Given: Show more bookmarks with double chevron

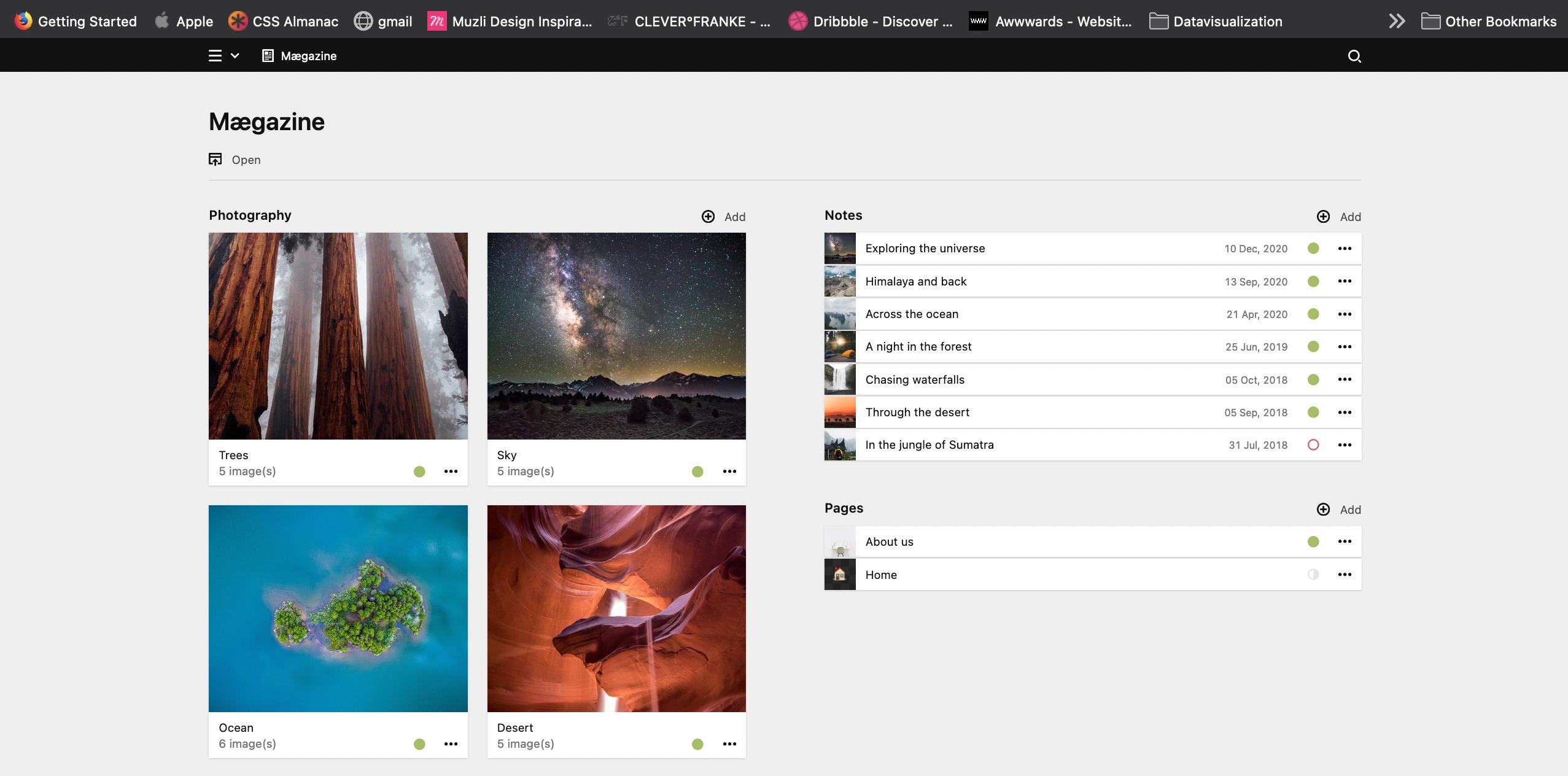Looking at the screenshot, I should pyautogui.click(x=1397, y=21).
